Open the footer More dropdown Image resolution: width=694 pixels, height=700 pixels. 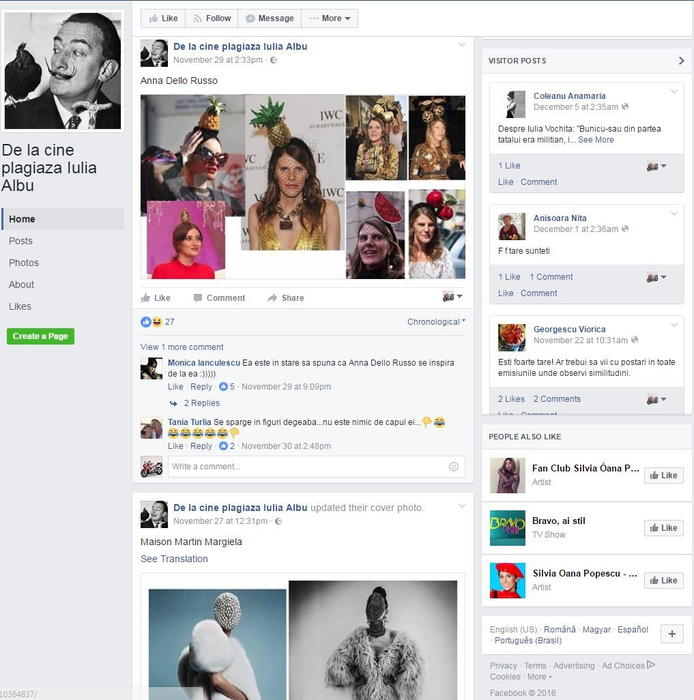point(540,677)
